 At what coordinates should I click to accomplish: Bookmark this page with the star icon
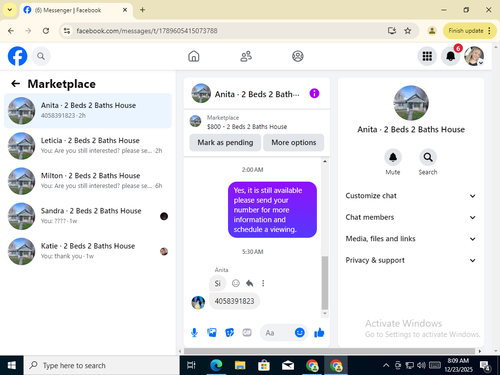point(408,31)
